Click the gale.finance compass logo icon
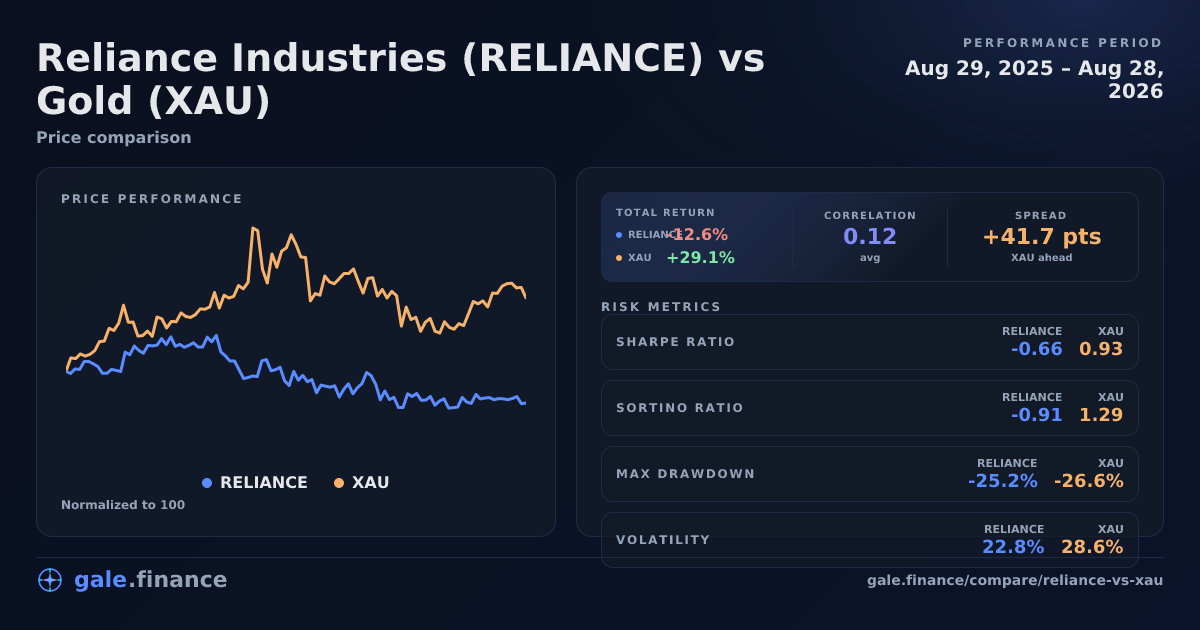The width and height of the screenshot is (1200, 630). tap(49, 580)
